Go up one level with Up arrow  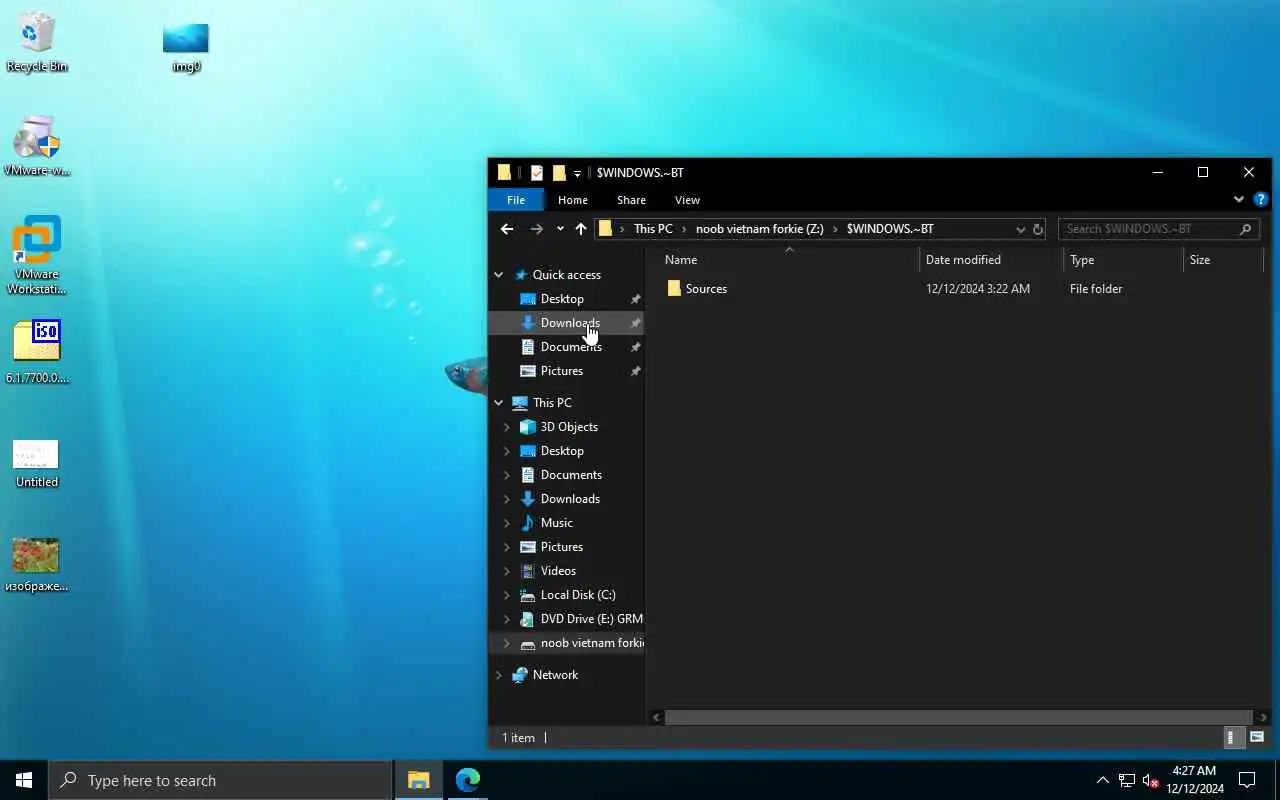pyautogui.click(x=581, y=229)
